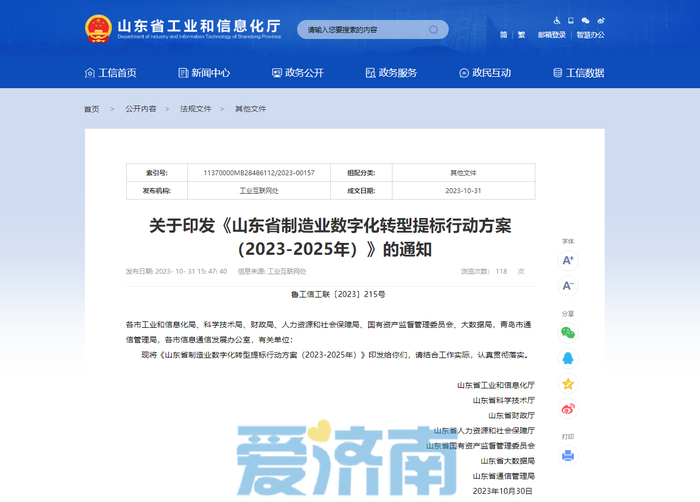Click the database icon beside 工信数据

point(558,73)
